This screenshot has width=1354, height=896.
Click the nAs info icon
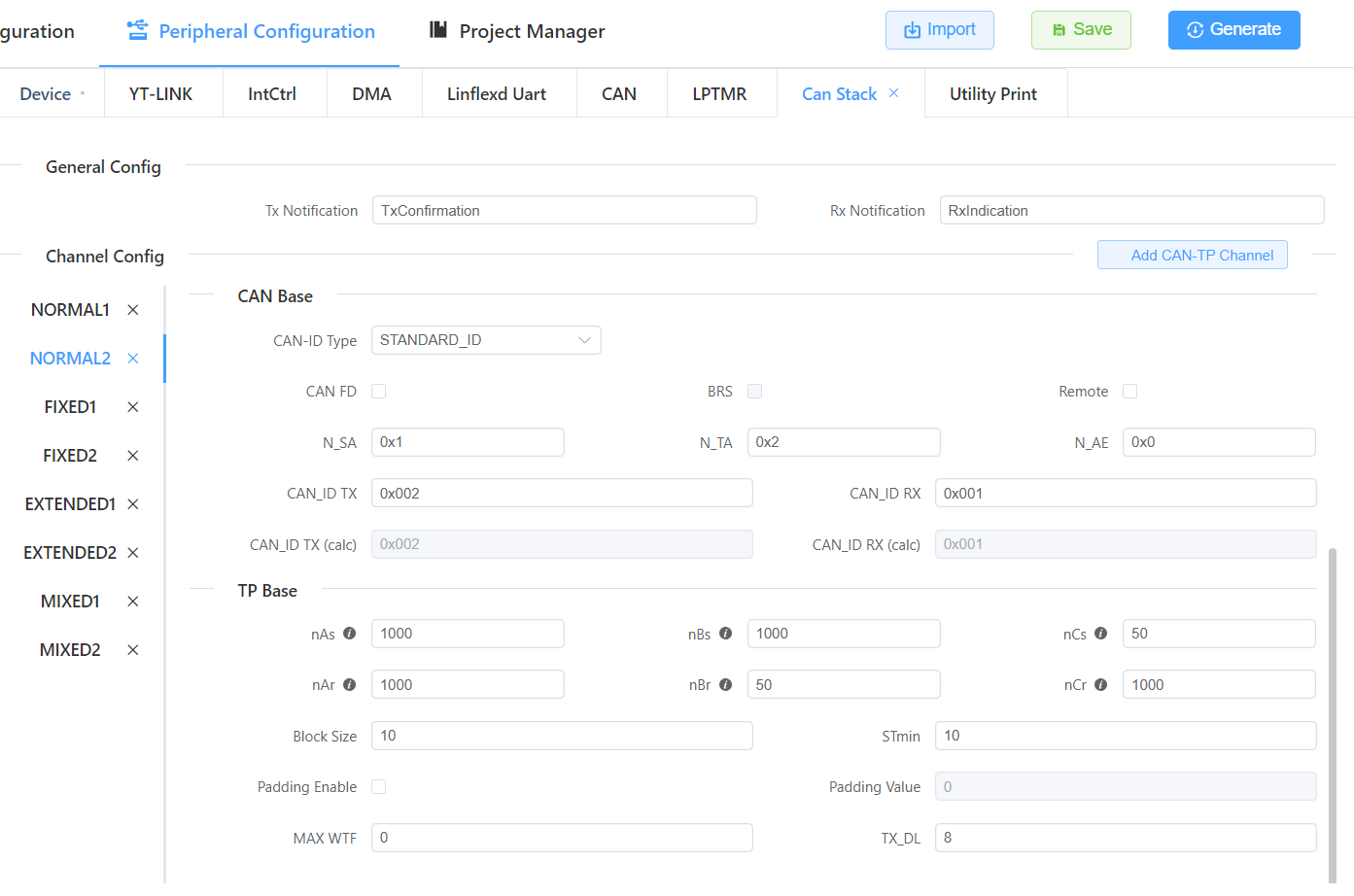tap(349, 634)
